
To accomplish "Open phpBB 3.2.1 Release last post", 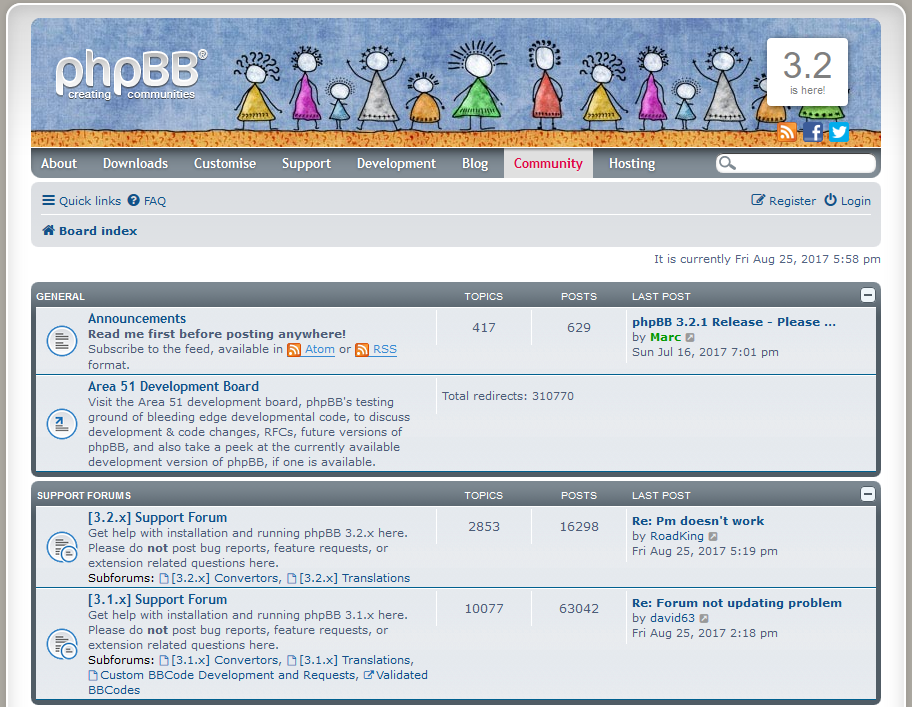I will coord(734,322).
